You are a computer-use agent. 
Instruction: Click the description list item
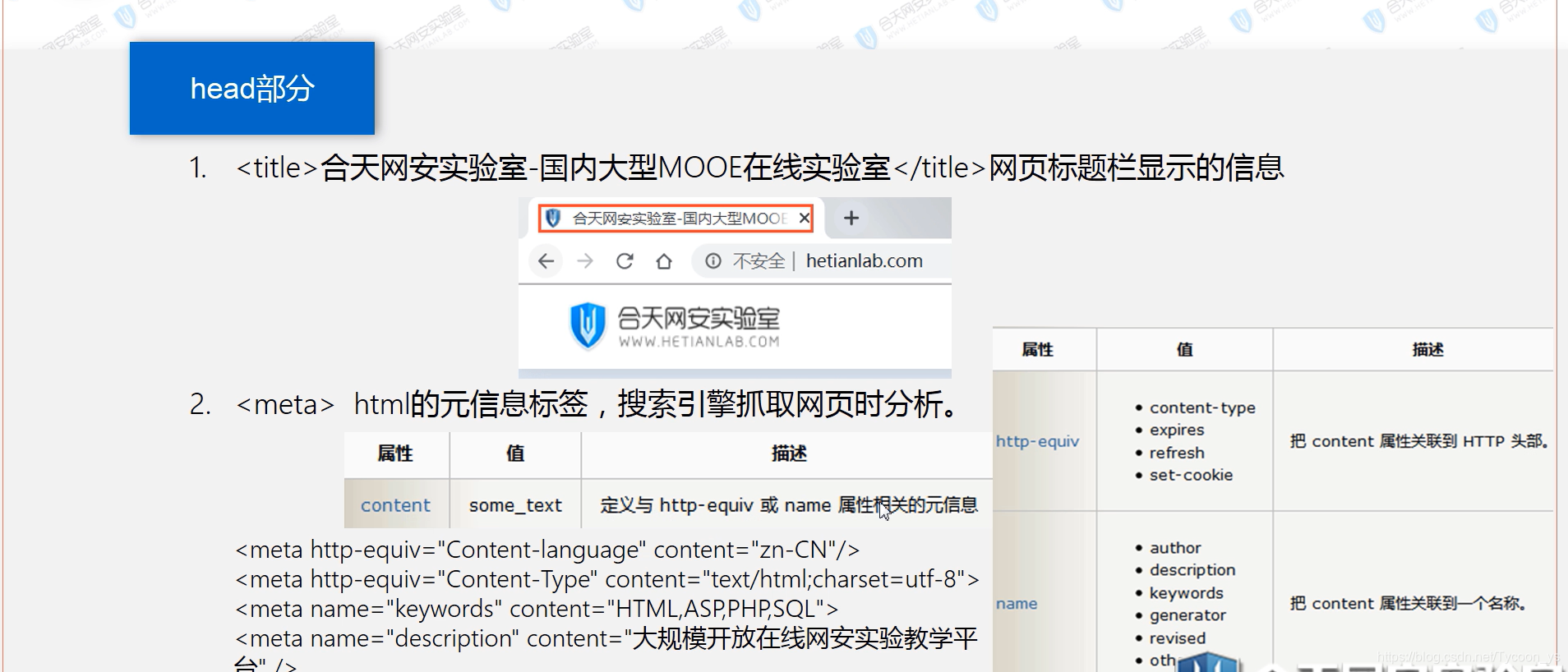[x=1192, y=570]
